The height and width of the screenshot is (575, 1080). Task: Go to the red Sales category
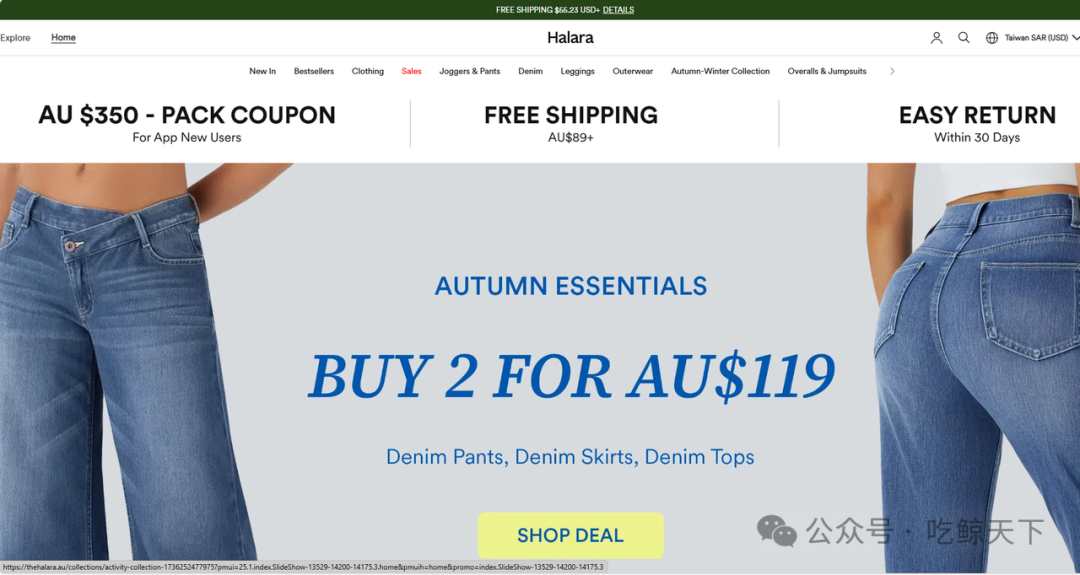[411, 71]
